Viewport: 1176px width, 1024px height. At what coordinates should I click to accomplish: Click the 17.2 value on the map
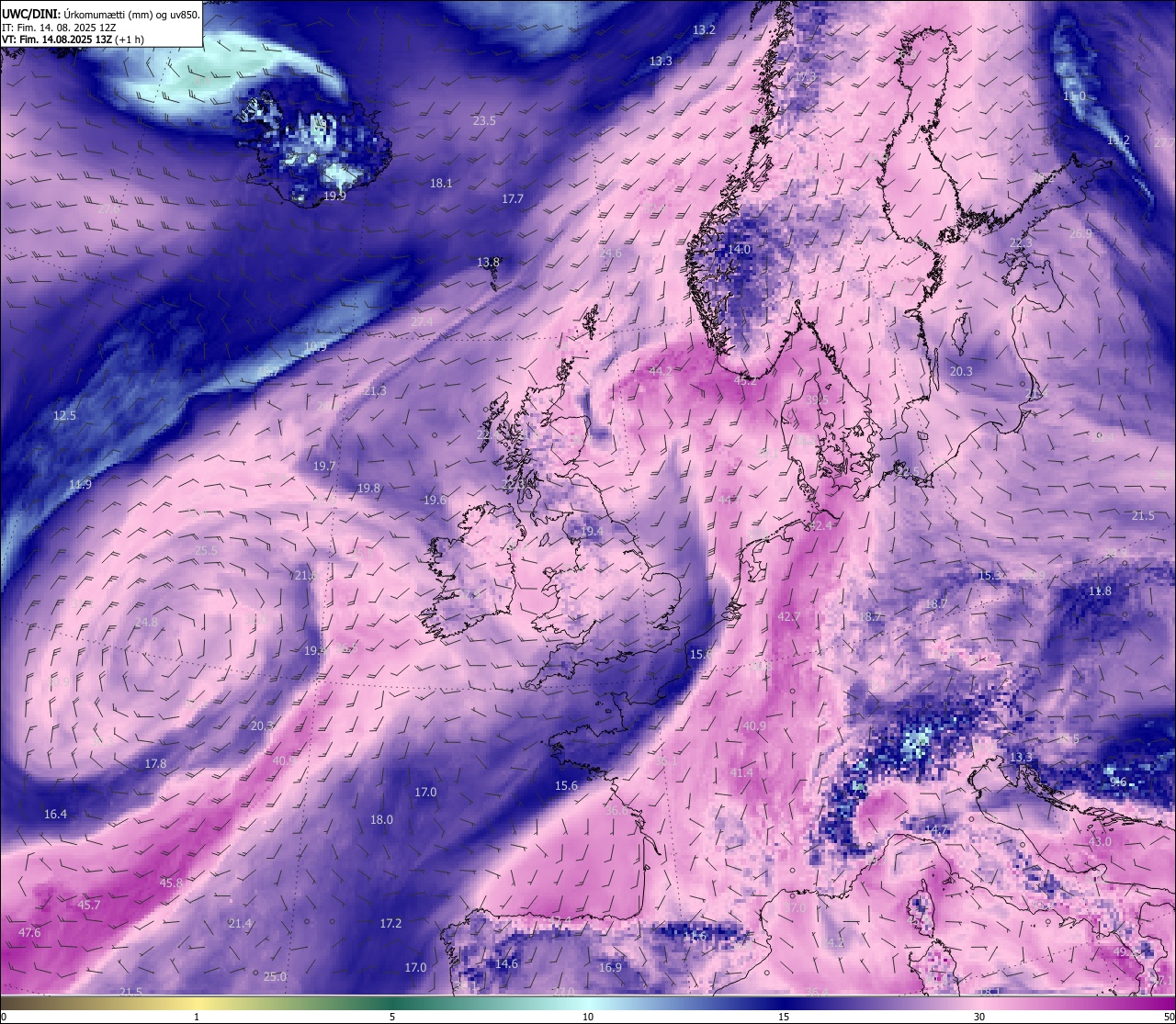point(390,924)
